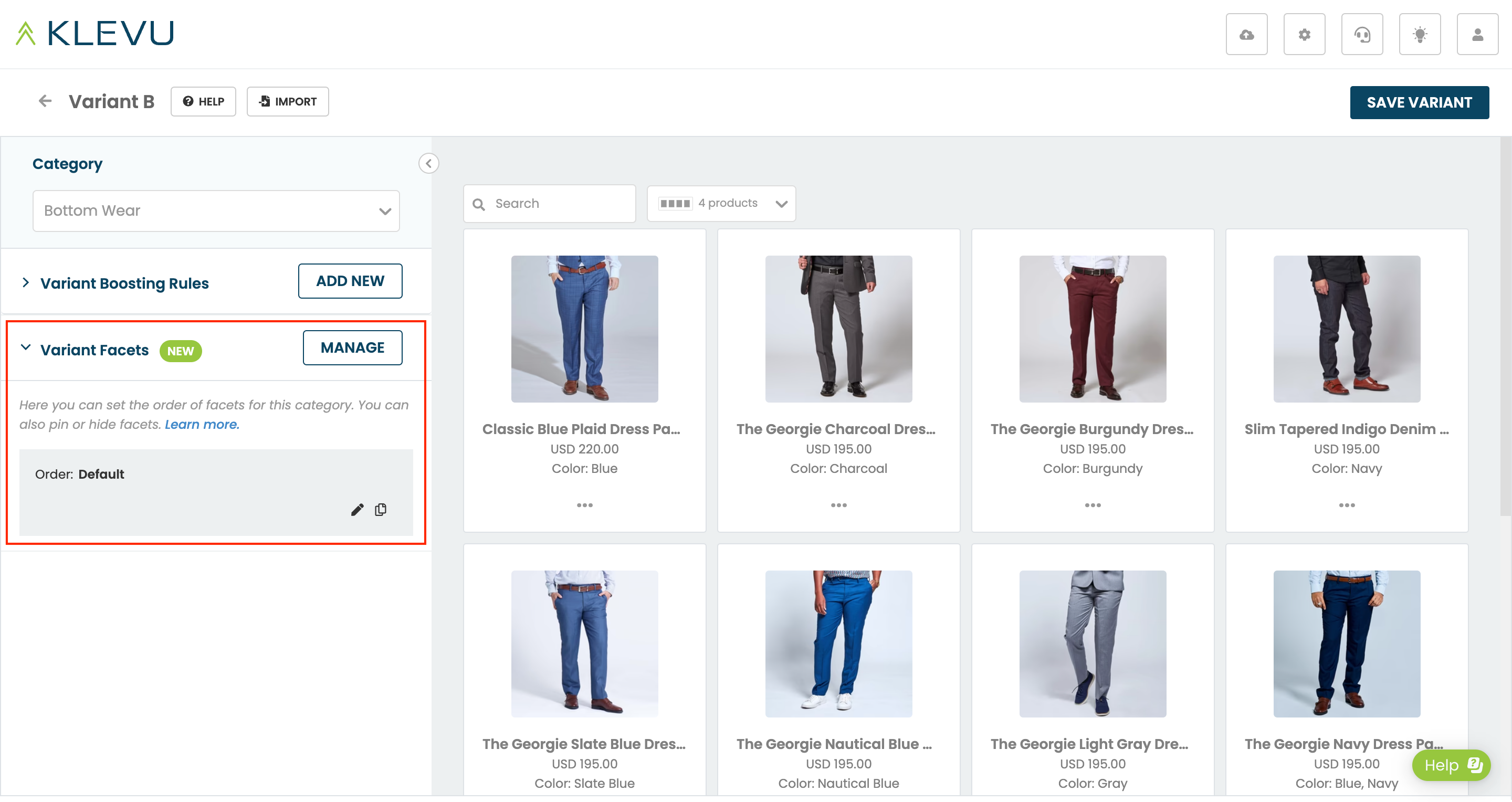This screenshot has width=1512, height=802.
Task: Click the Klevu logo
Action: [x=95, y=34]
